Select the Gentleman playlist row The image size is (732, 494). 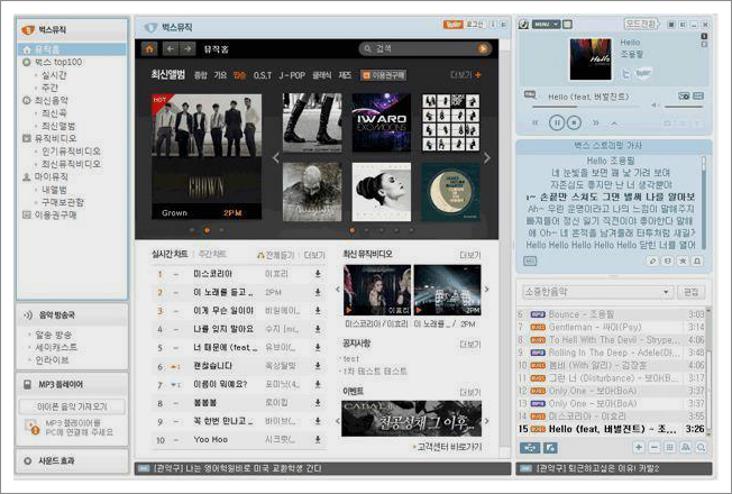coord(611,327)
